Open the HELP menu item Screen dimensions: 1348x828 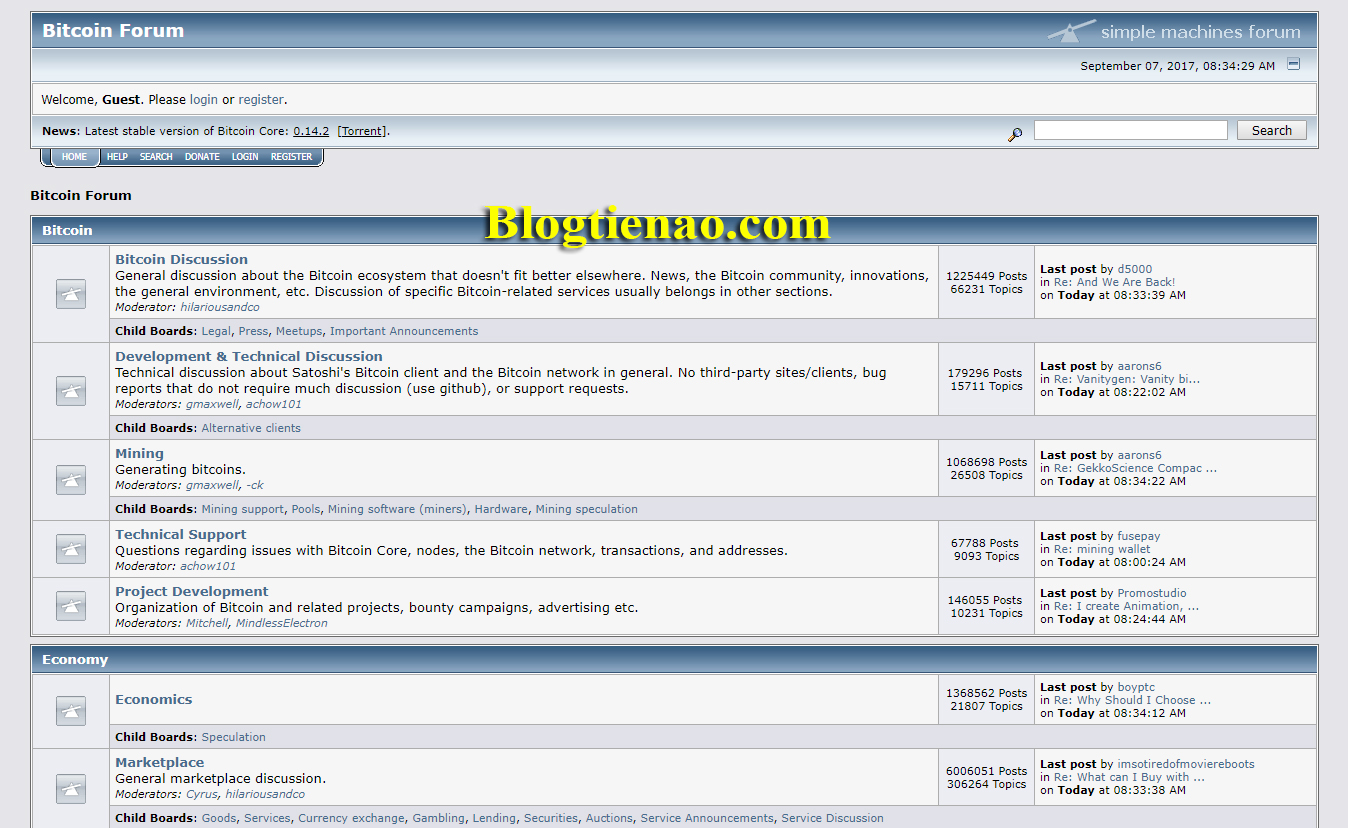click(117, 157)
